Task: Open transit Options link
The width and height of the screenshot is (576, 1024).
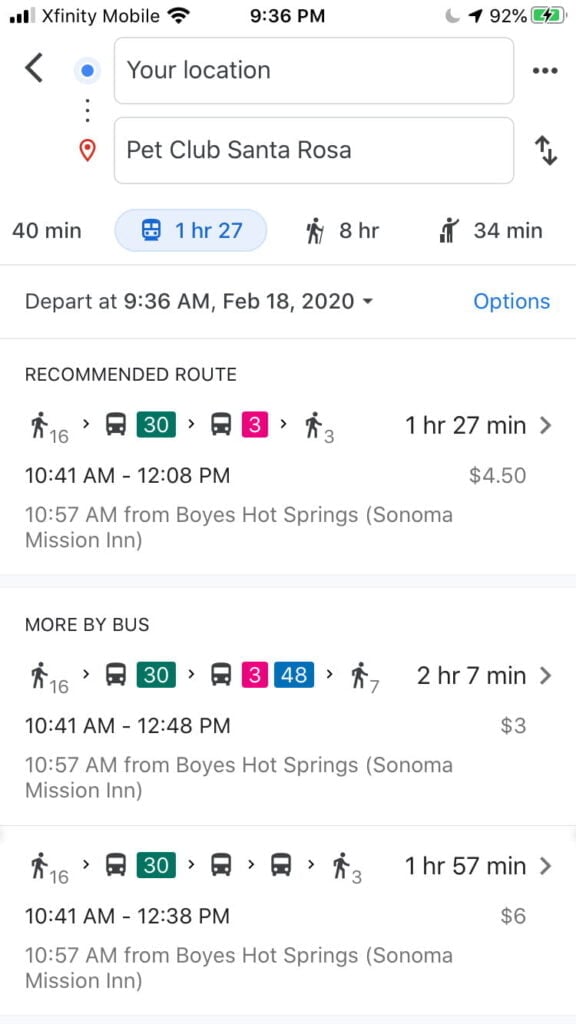Action: pos(511,302)
